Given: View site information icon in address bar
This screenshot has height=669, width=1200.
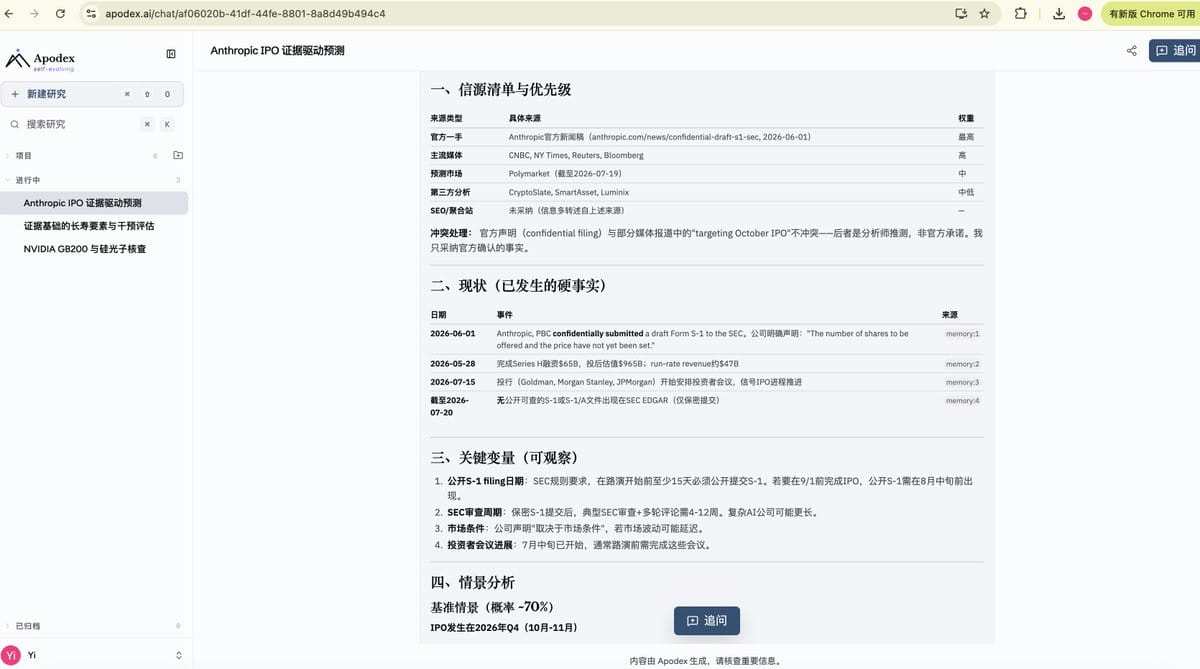Looking at the screenshot, I should point(91,14).
